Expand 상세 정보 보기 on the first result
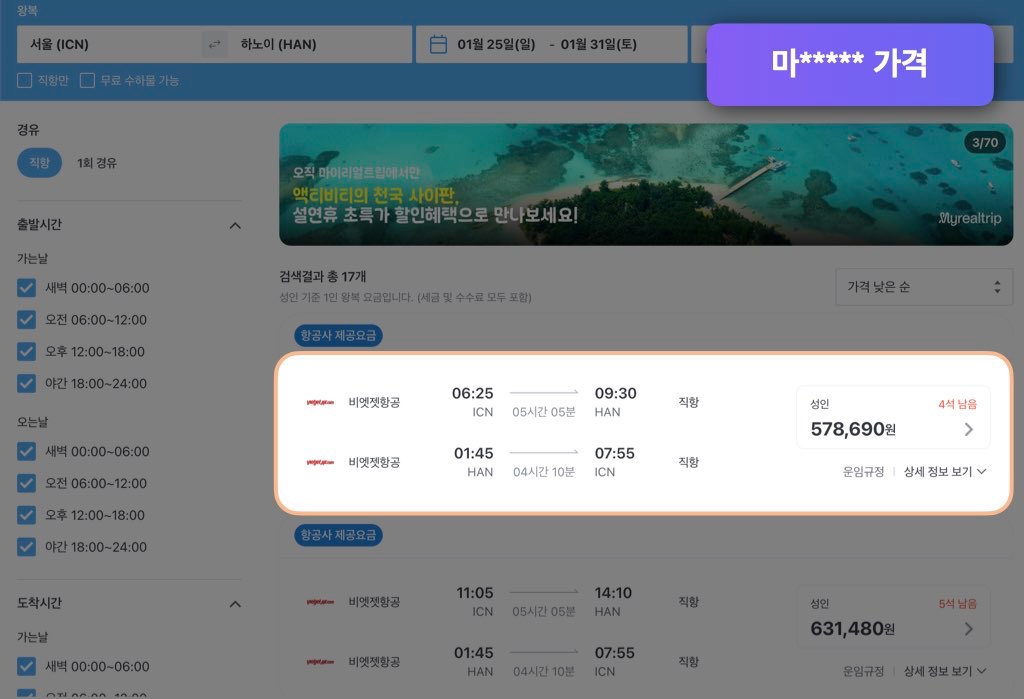Viewport: 1024px width, 699px height. tap(938, 471)
